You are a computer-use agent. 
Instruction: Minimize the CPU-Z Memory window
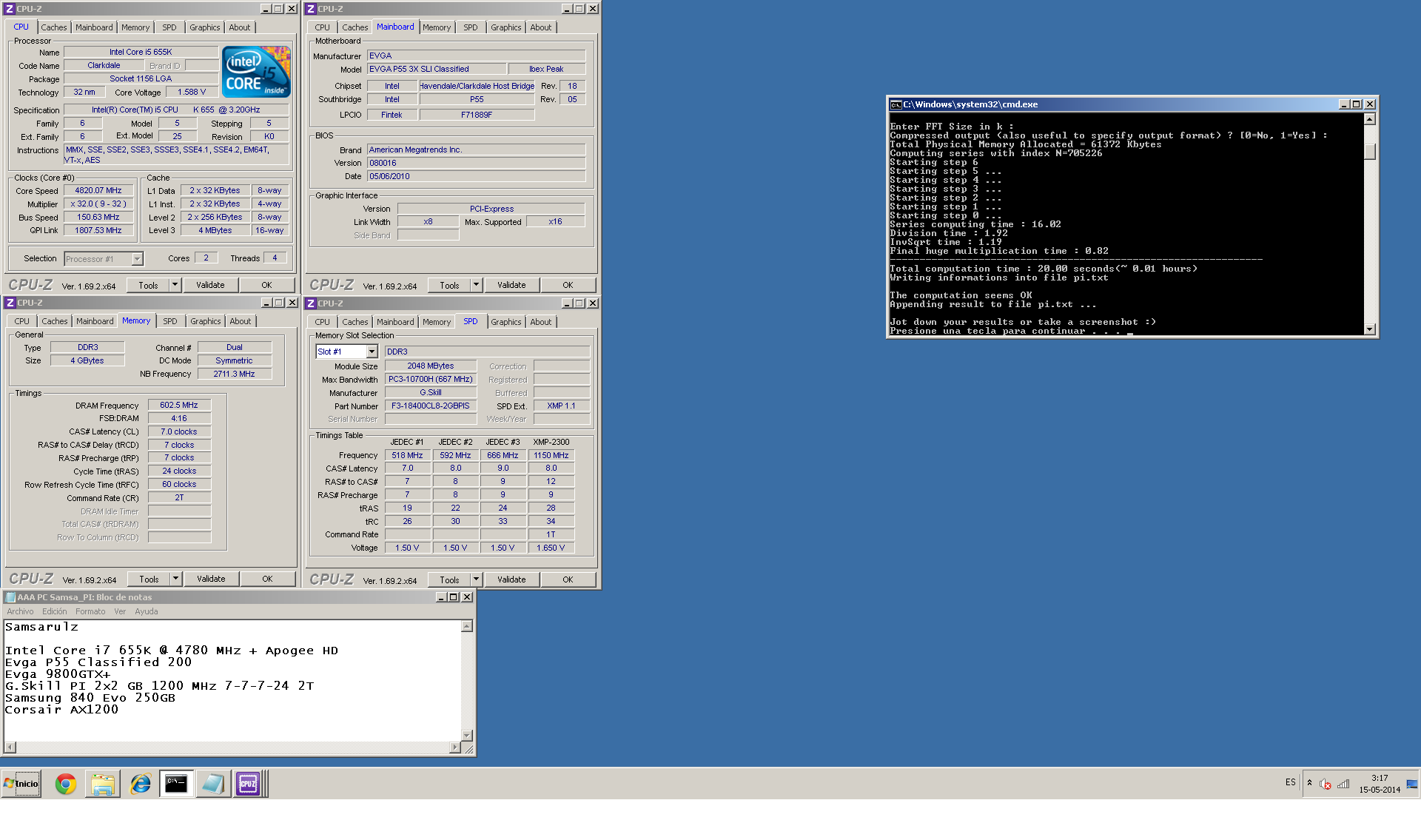(x=266, y=303)
